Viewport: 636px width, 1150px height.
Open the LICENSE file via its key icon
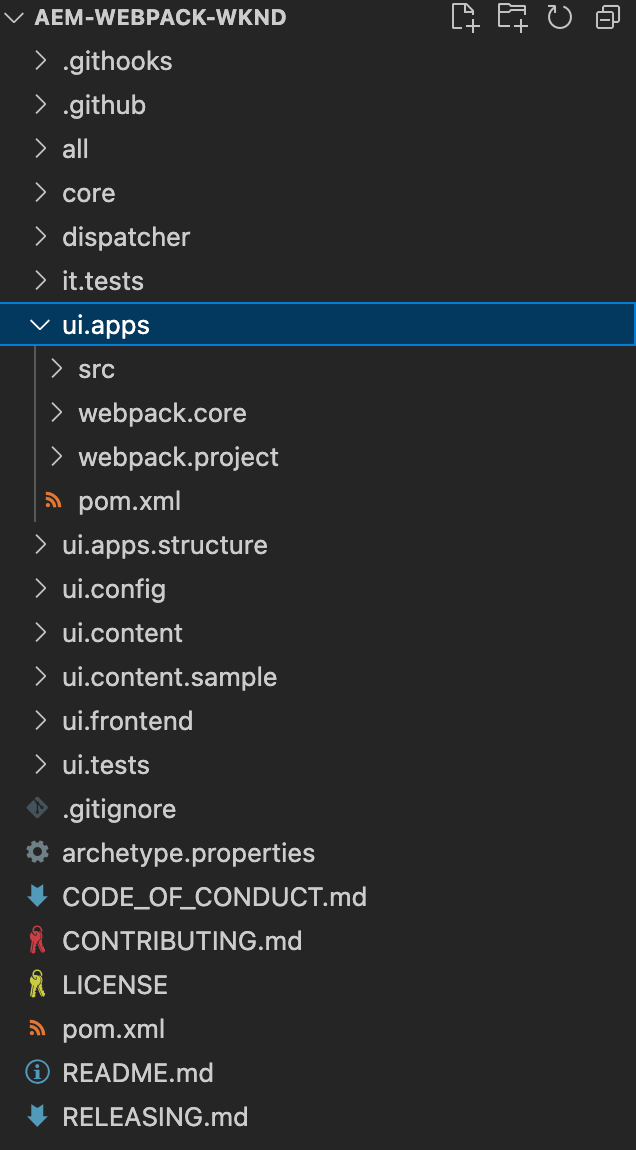point(38,984)
